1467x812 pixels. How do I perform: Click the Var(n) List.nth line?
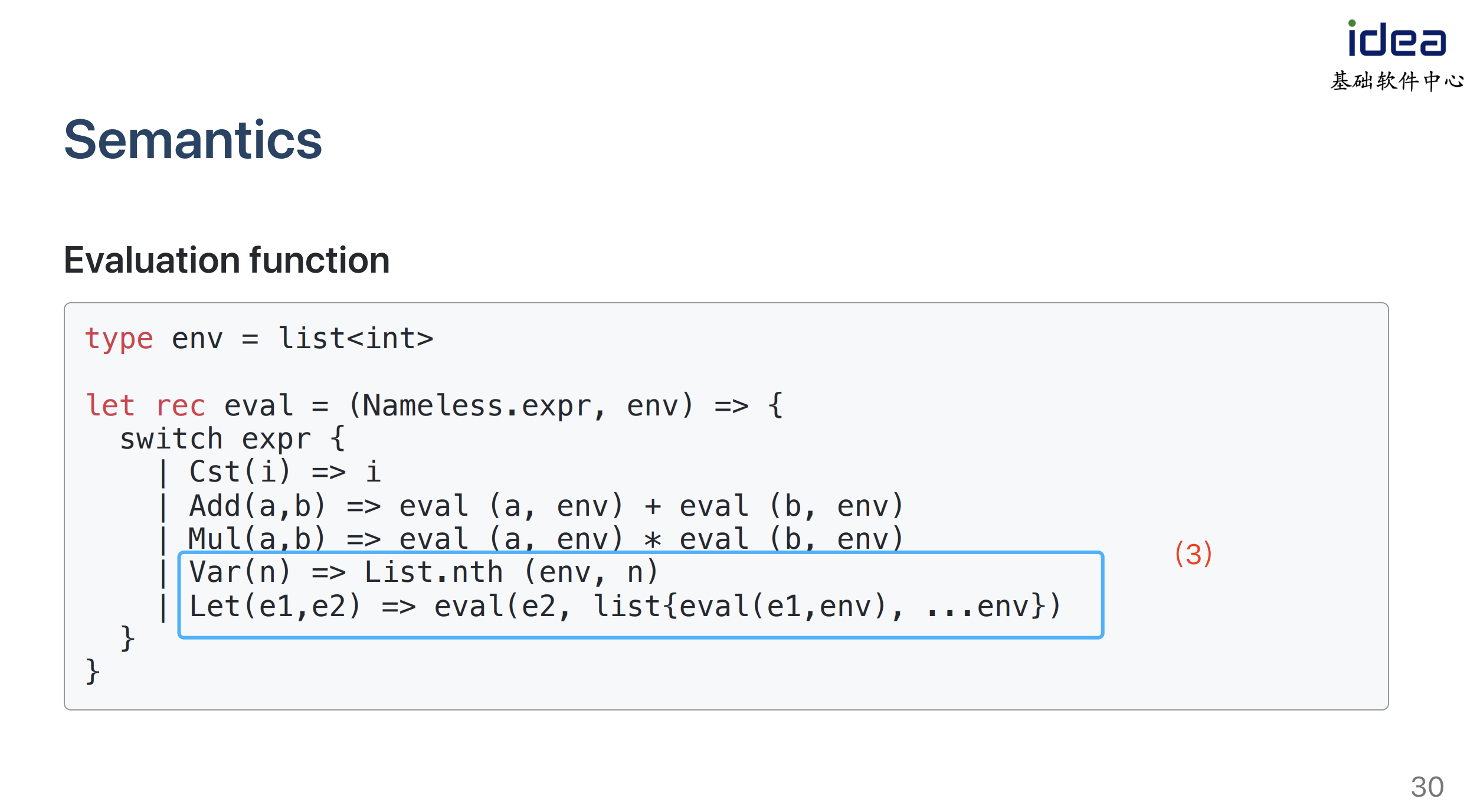point(423,572)
